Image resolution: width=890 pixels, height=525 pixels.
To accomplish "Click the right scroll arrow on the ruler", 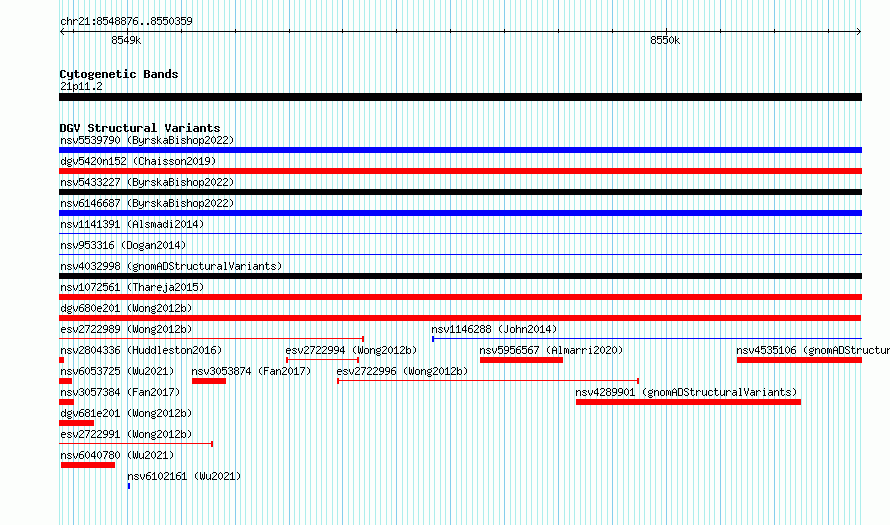I will click(858, 32).
